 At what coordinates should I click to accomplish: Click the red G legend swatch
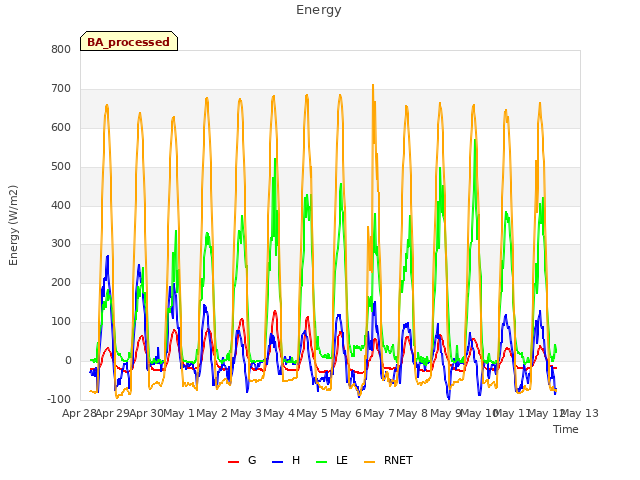tap(233, 462)
